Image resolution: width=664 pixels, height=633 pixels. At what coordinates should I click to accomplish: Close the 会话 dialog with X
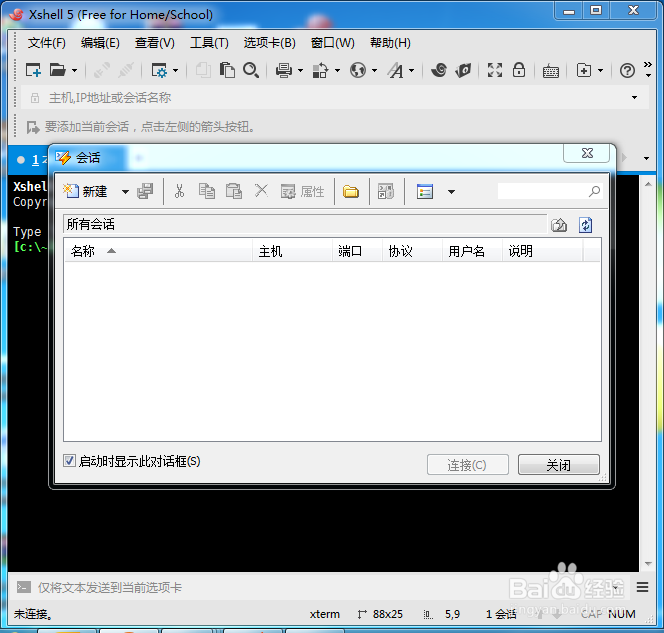(587, 153)
